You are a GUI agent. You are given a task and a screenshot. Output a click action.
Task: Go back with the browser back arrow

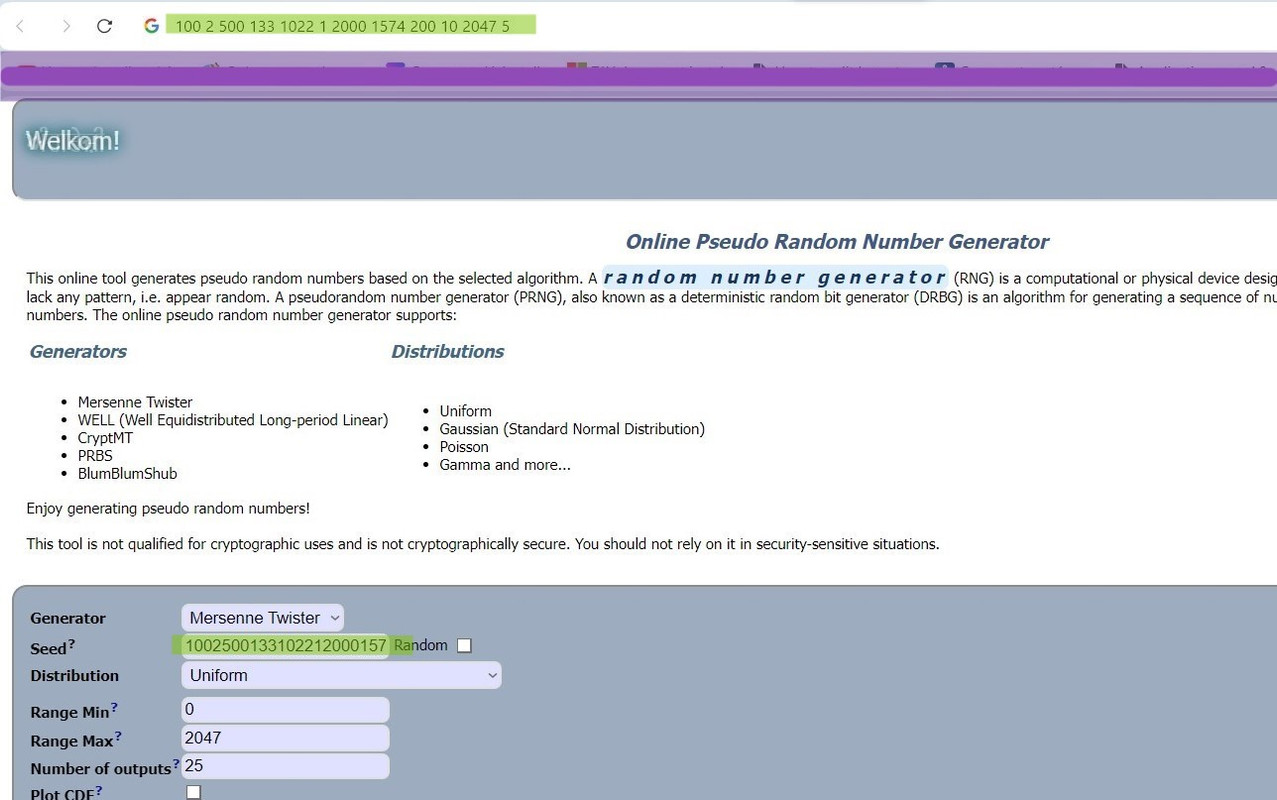(x=20, y=26)
